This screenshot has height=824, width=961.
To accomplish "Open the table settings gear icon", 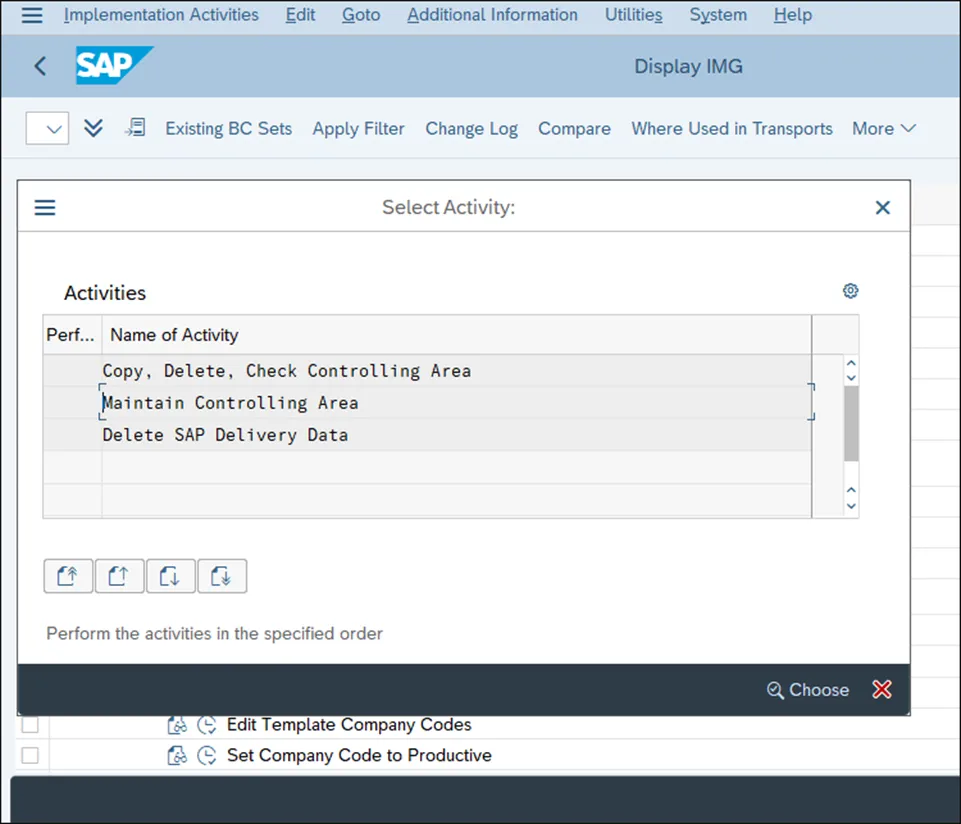I will pos(850,291).
